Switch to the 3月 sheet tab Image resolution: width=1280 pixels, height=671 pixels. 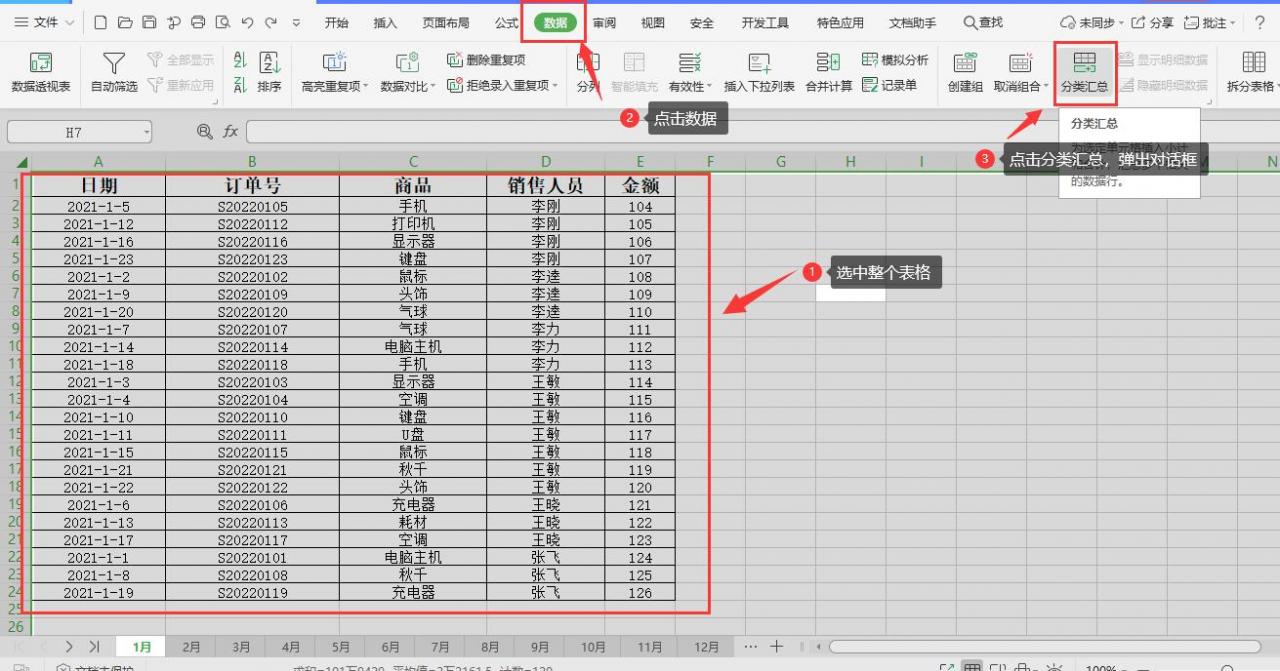240,646
